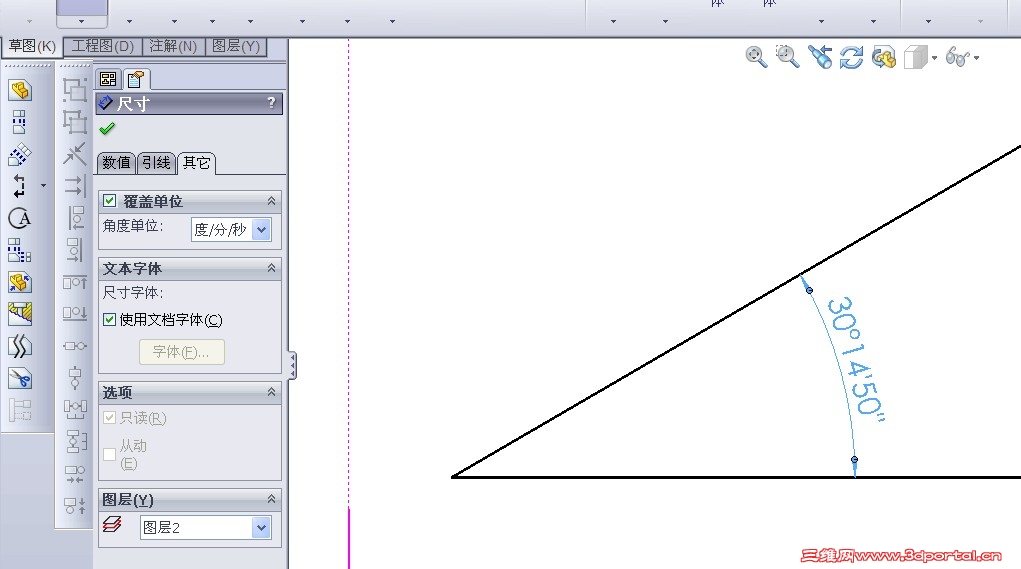This screenshot has height=569, width=1021.
Task: Click the align bottom icon with down arrow
Action: 75,313
